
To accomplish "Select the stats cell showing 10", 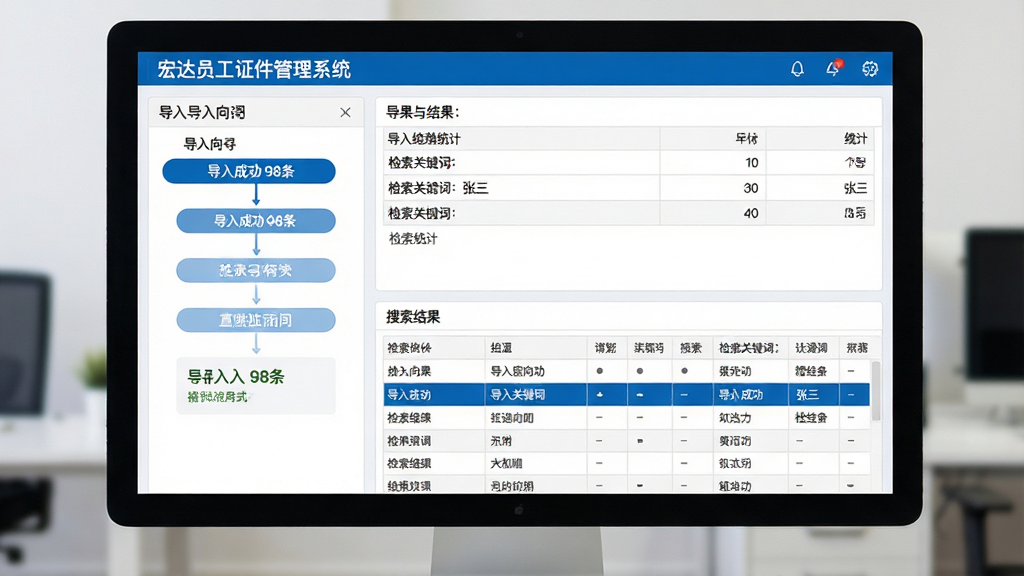I will (751, 163).
